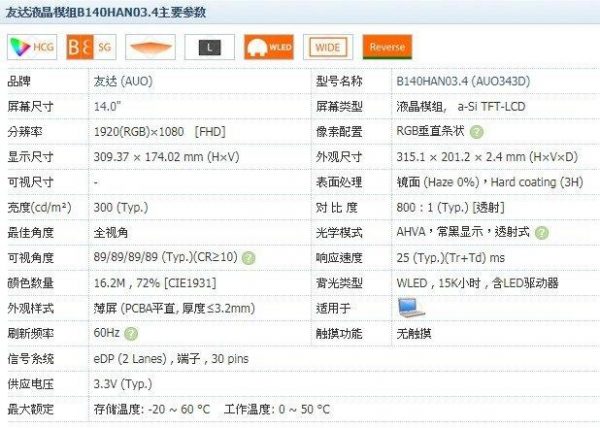The width and height of the screenshot is (600, 428).
Task: Click the 刷新频率 label
Action: [31, 334]
